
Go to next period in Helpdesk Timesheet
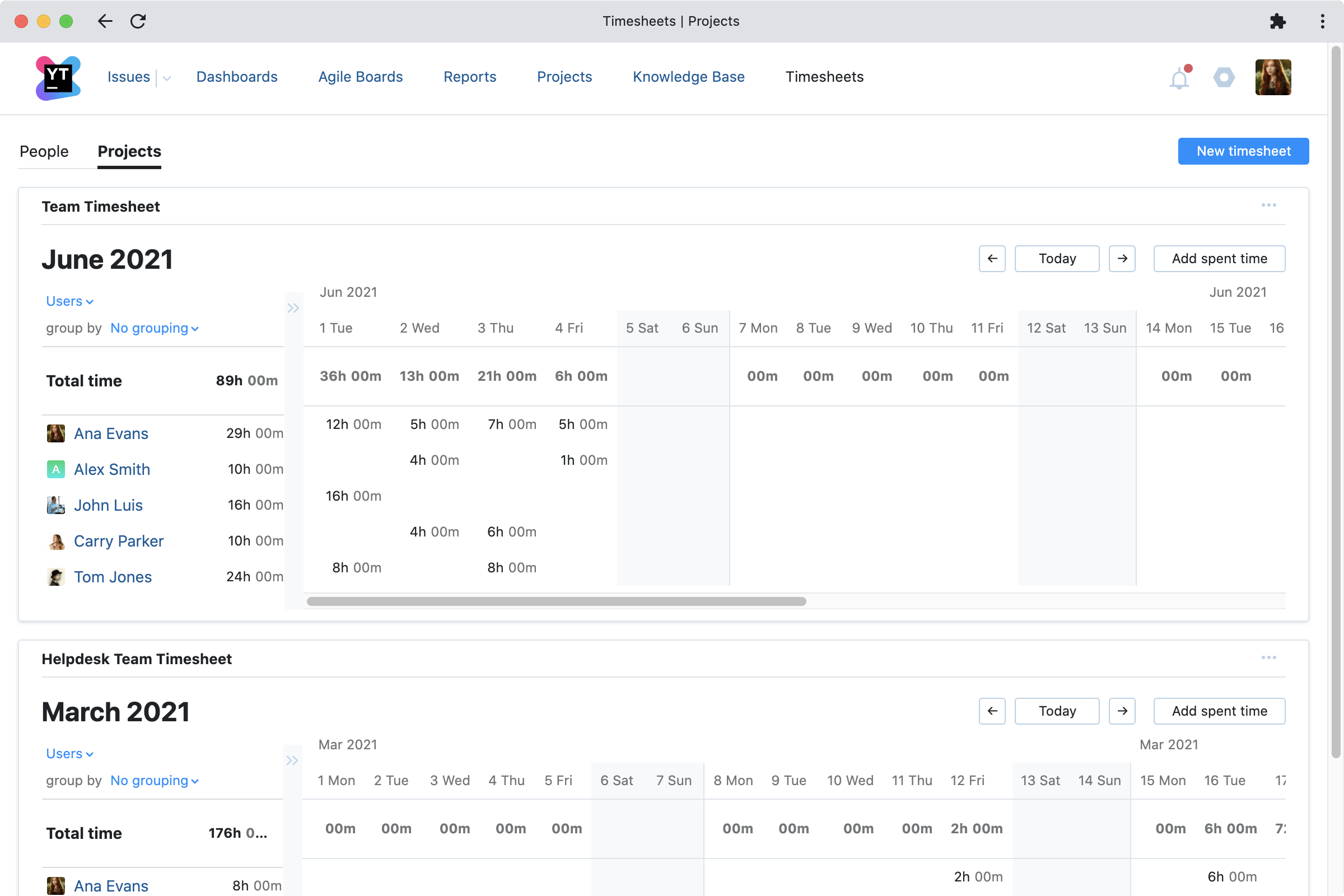point(1122,711)
